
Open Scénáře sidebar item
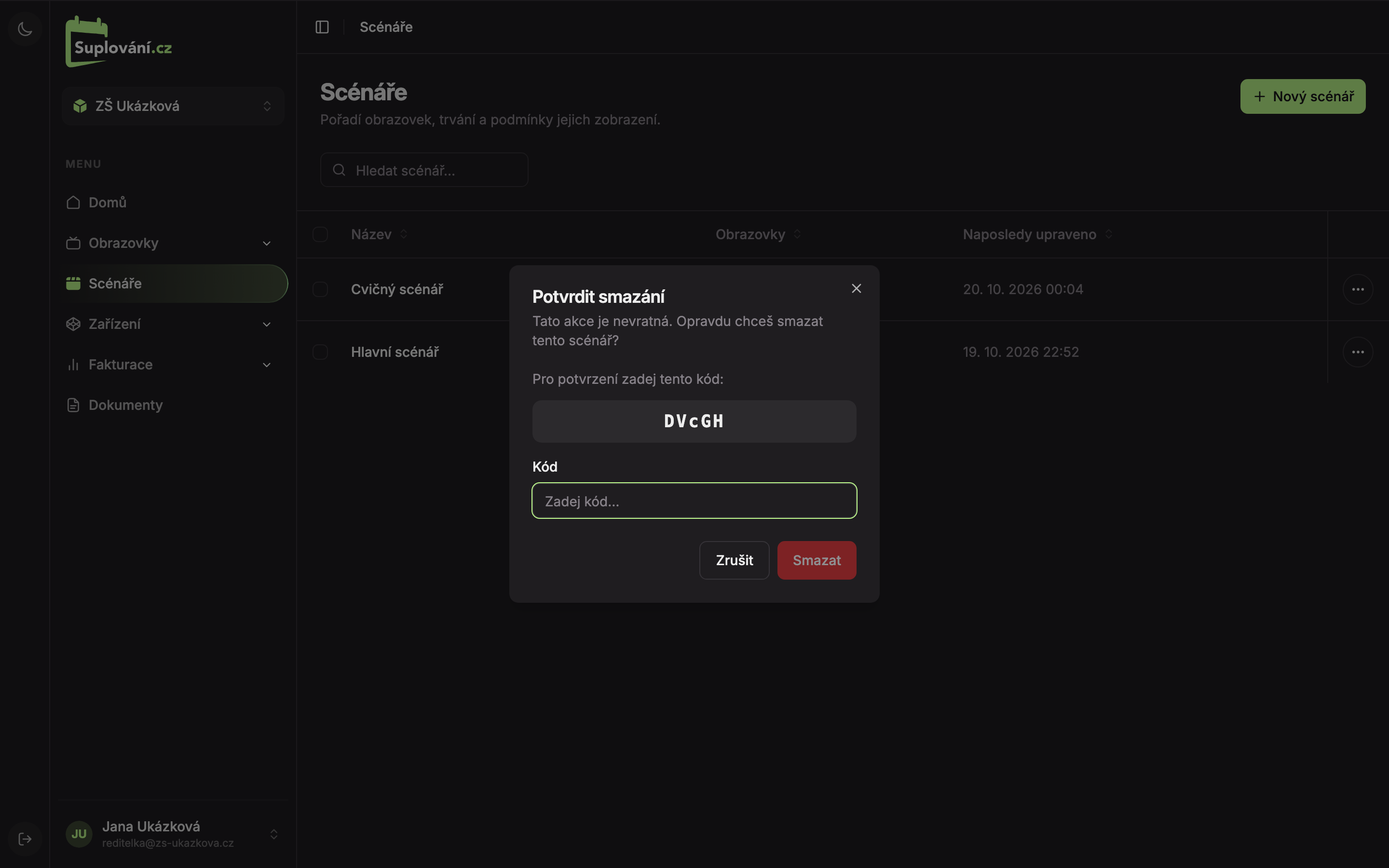tap(173, 284)
